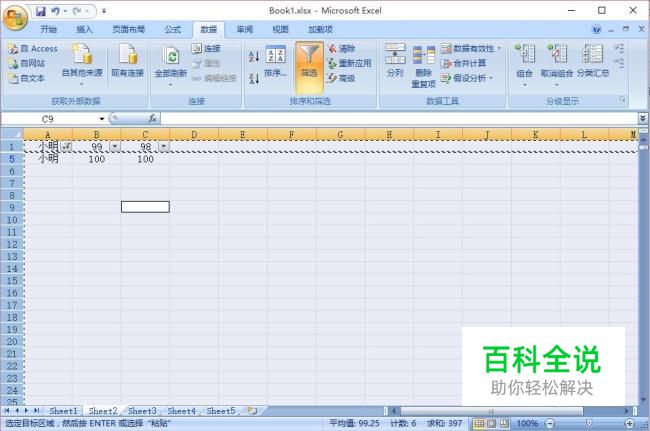Open the 加载项 (Add-ins) tab

click(320, 29)
